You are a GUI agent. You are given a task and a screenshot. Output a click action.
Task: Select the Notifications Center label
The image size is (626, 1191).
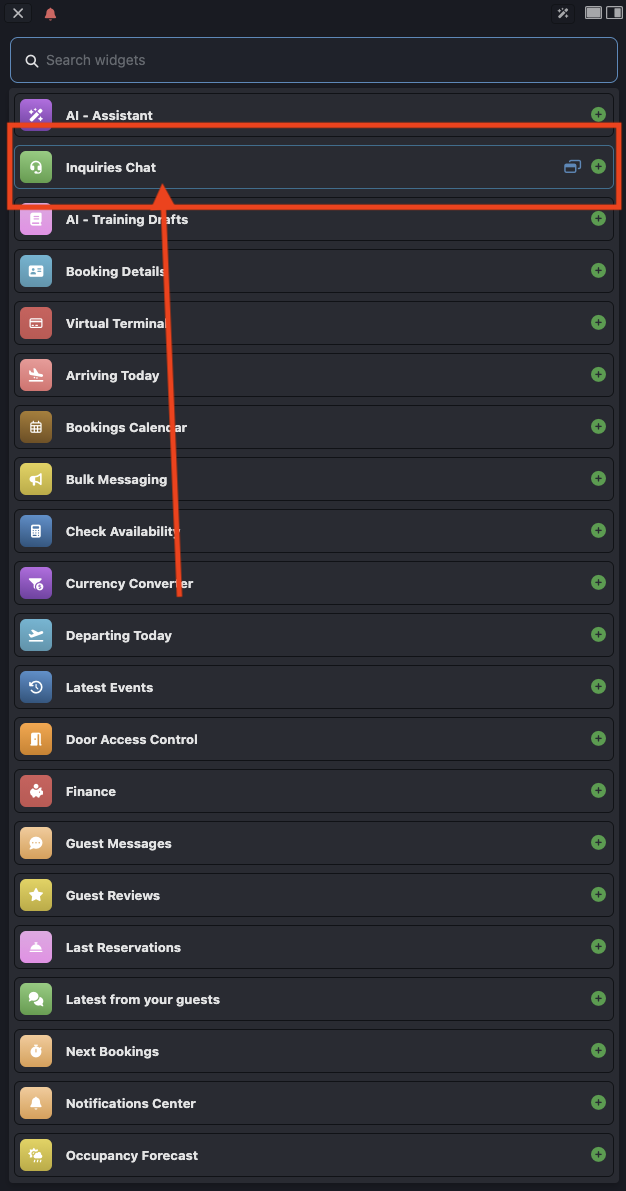click(131, 1104)
